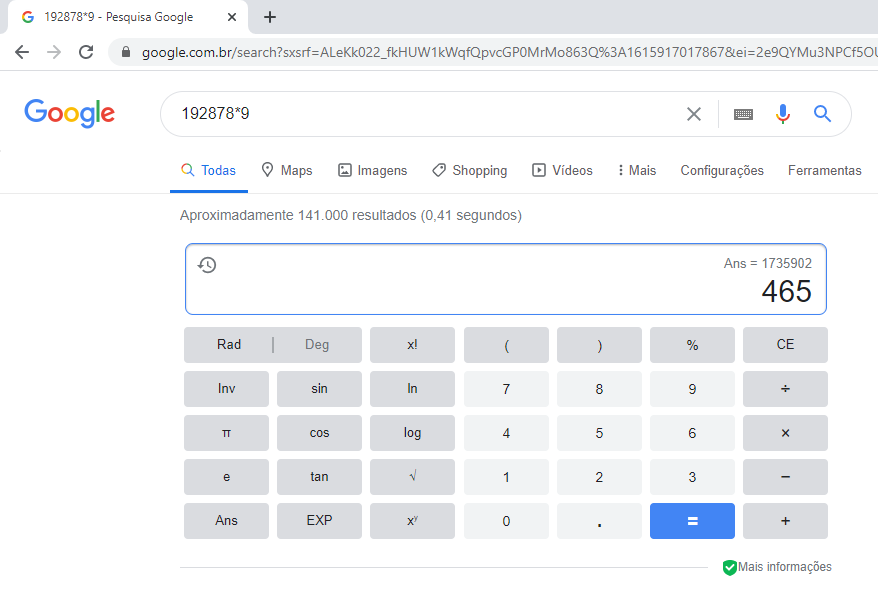The height and width of the screenshot is (592, 878).
Task: Click the CE clear entry key
Action: pyautogui.click(x=785, y=344)
